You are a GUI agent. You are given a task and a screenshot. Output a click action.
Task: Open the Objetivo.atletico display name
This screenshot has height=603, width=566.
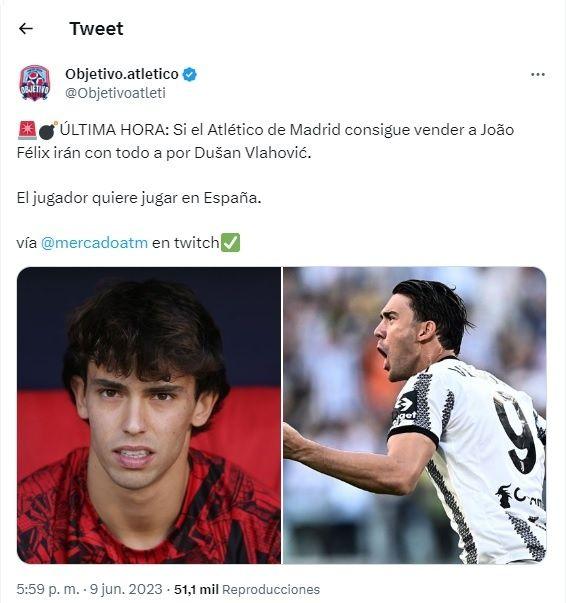[x=122, y=74]
